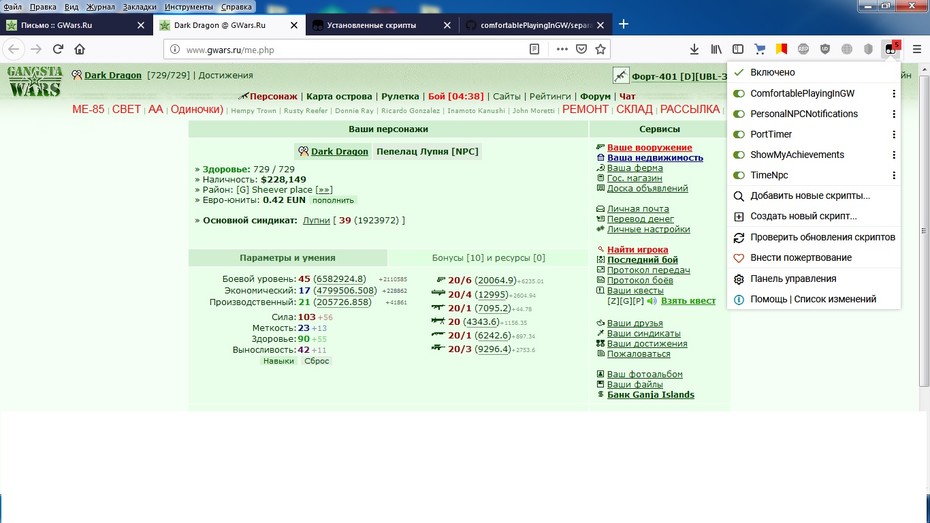Click the uBlock shield icon
Viewport: 930px width, 523px height.
(x=825, y=49)
